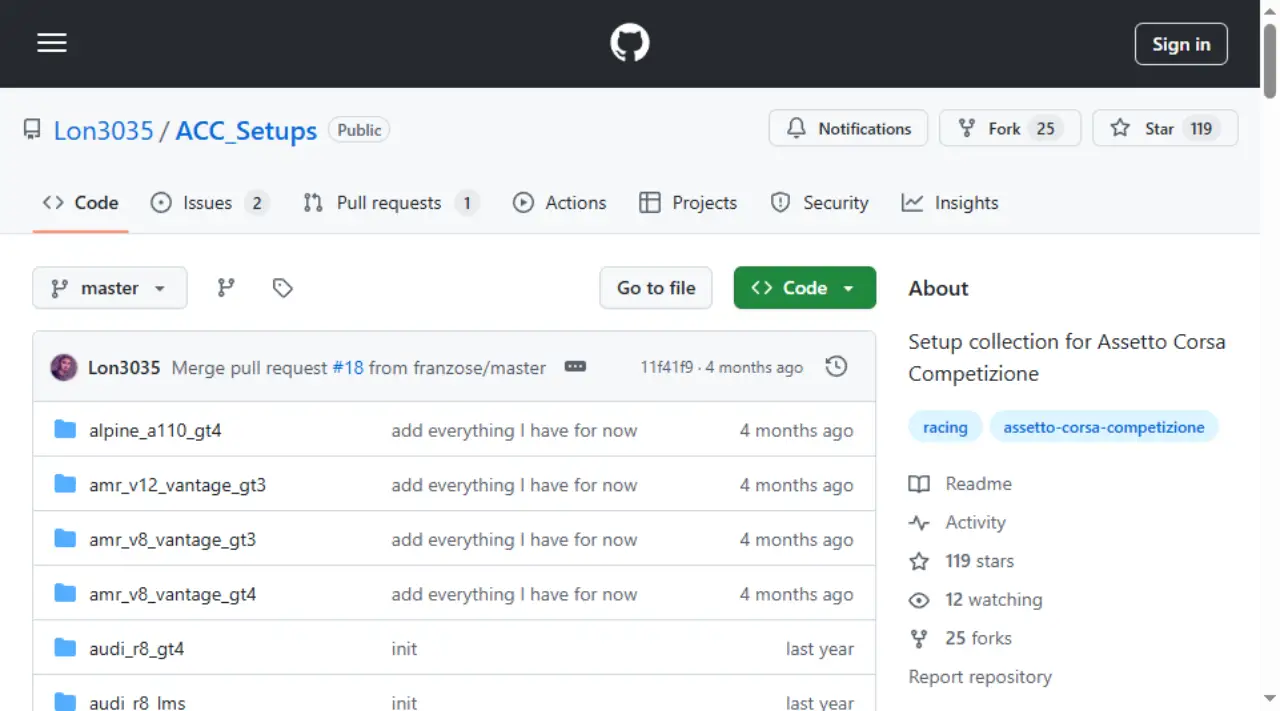Open commit message in alpine_a110_gt4 row
The image size is (1280, 711).
(514, 431)
